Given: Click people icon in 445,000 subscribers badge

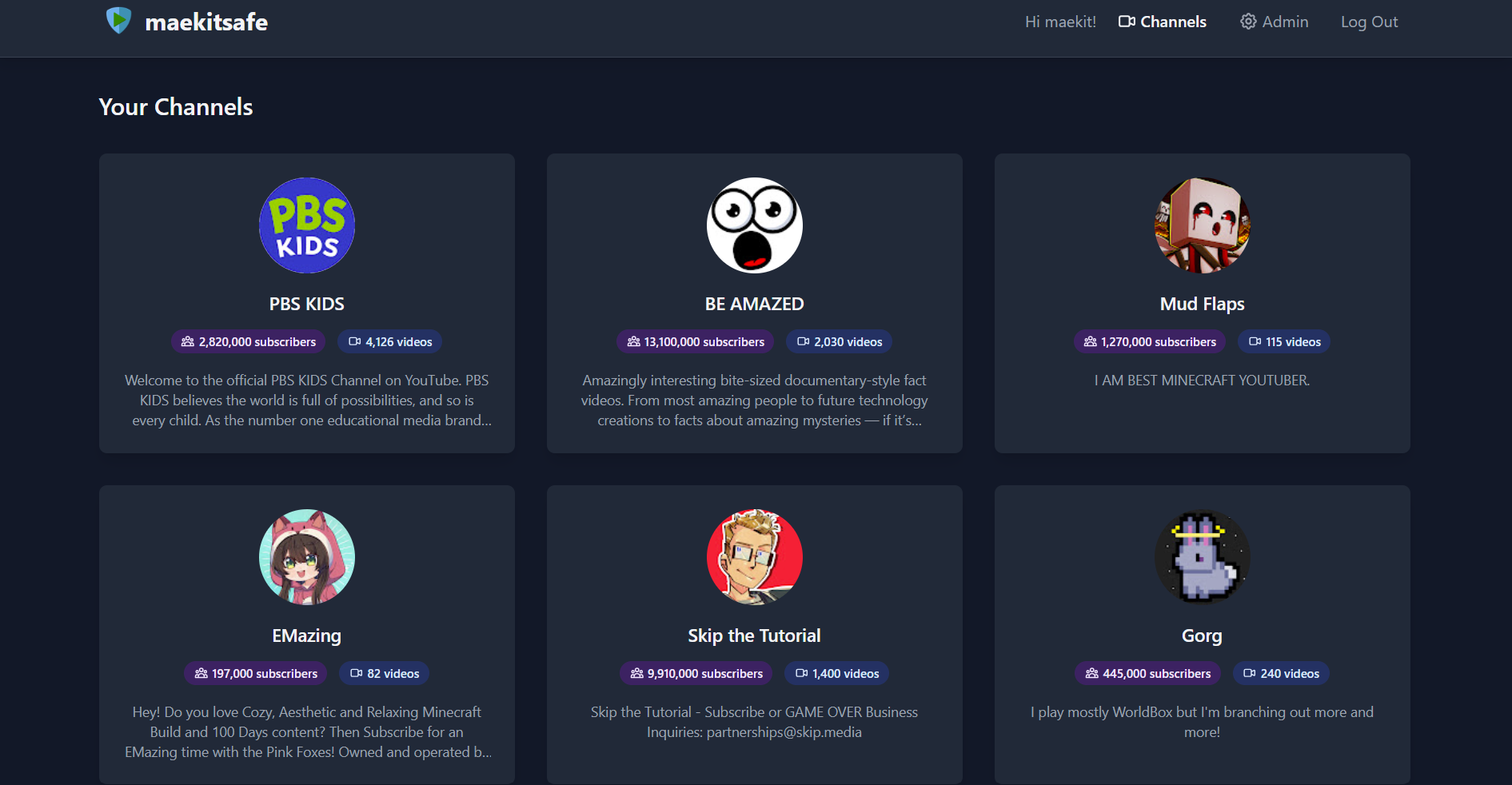Looking at the screenshot, I should 1092,673.
